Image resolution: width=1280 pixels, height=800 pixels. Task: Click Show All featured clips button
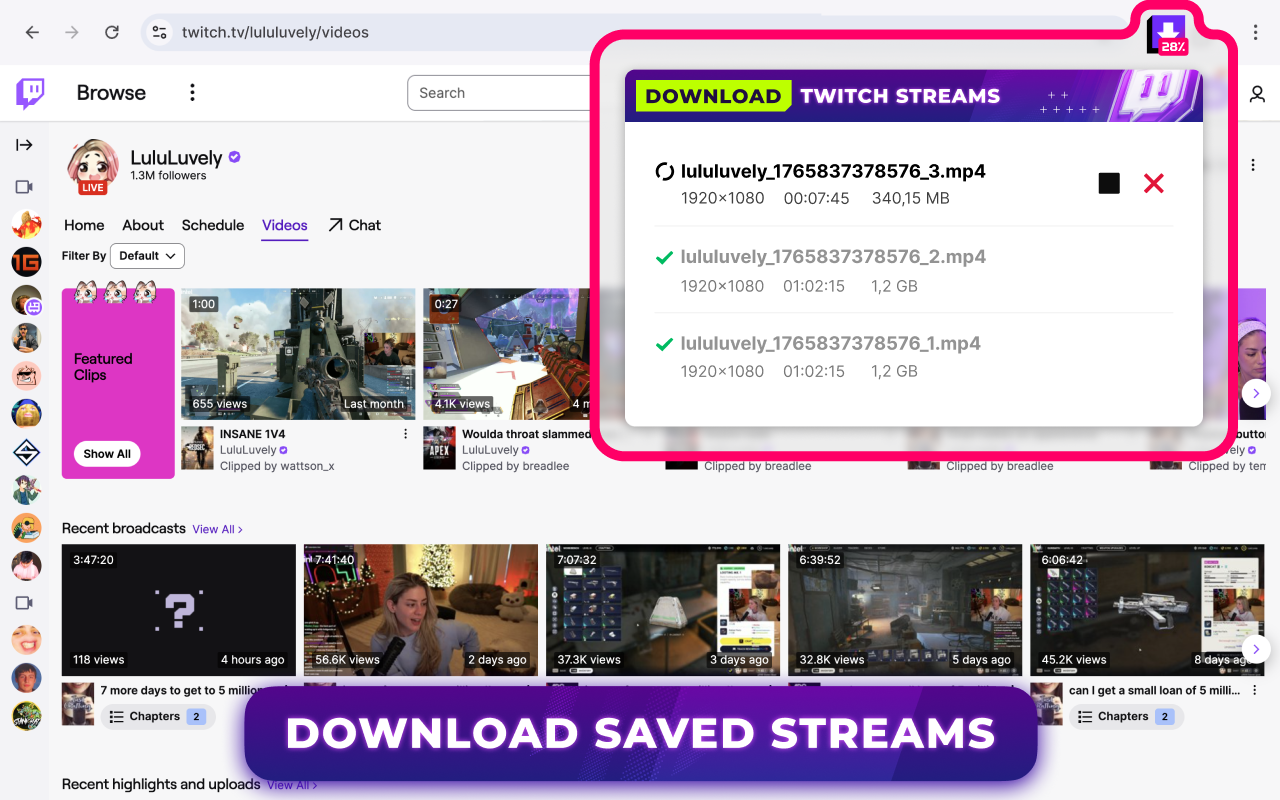(x=107, y=454)
